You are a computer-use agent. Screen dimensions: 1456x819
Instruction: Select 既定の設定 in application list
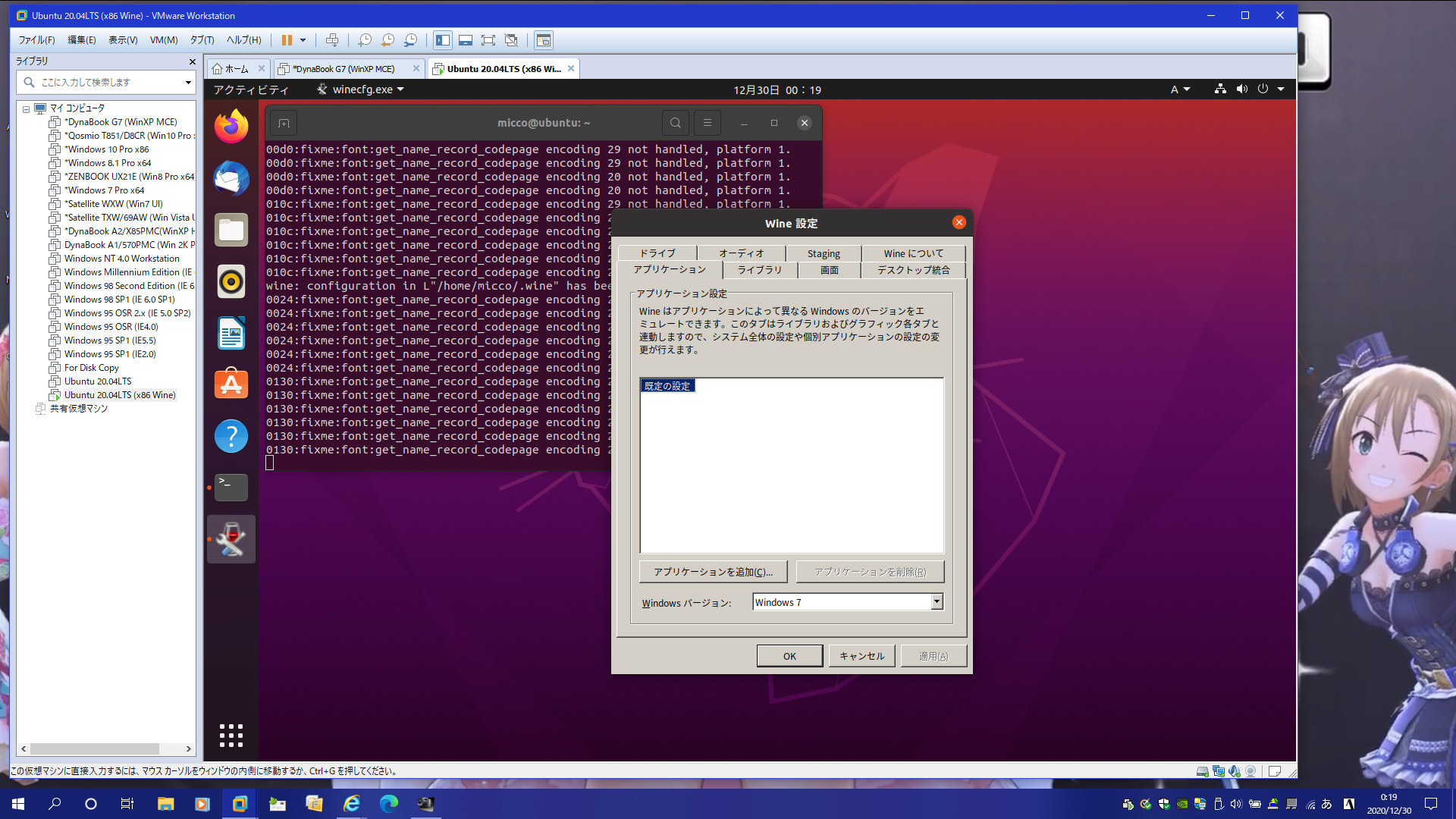point(667,386)
